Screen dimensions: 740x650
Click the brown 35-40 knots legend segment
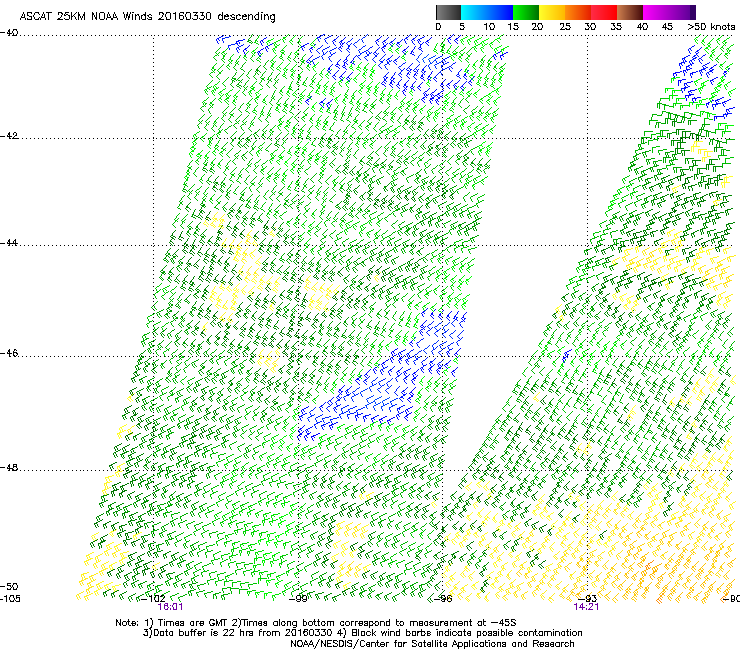point(630,12)
